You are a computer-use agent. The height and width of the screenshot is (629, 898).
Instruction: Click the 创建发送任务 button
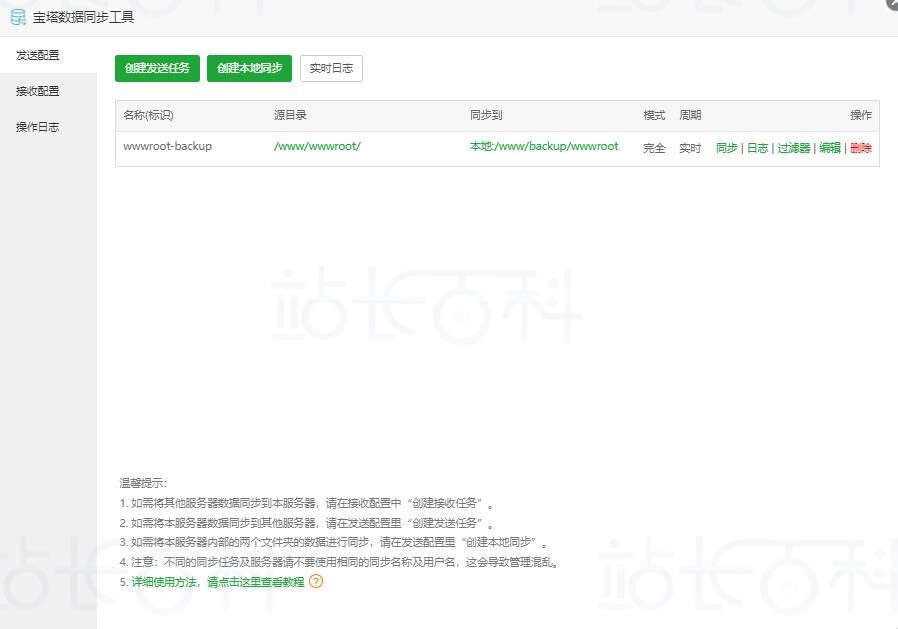157,68
